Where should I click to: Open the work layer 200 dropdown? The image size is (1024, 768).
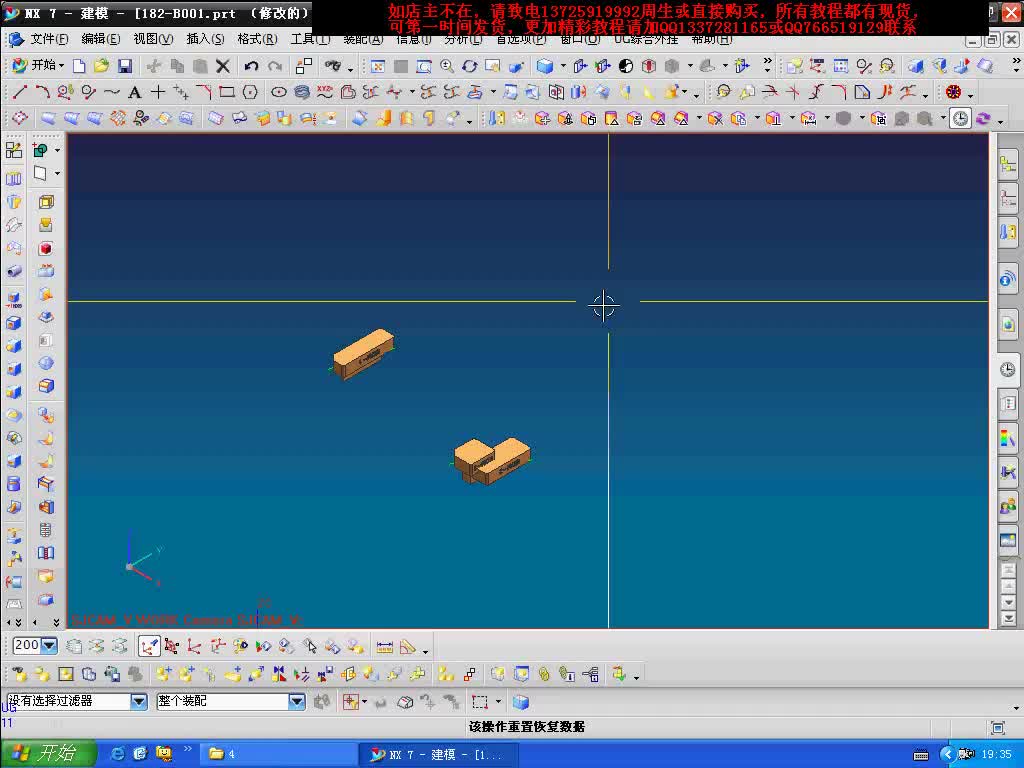tap(49, 646)
